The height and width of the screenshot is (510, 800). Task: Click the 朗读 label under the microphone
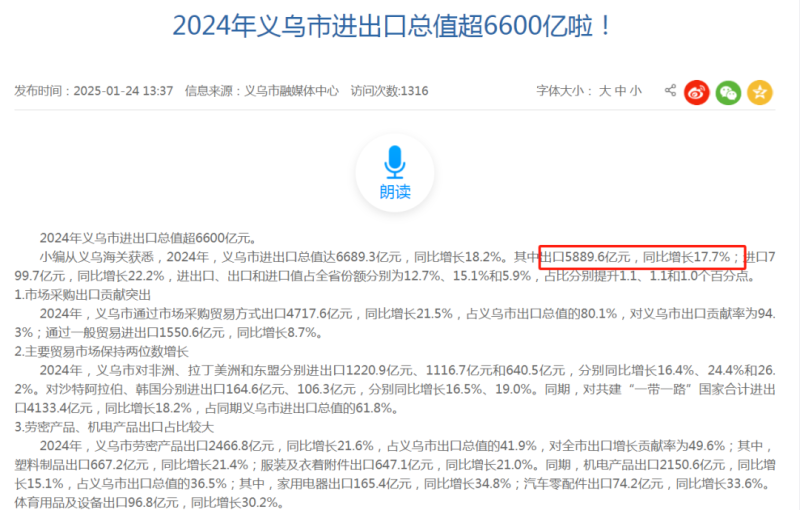tap(395, 192)
